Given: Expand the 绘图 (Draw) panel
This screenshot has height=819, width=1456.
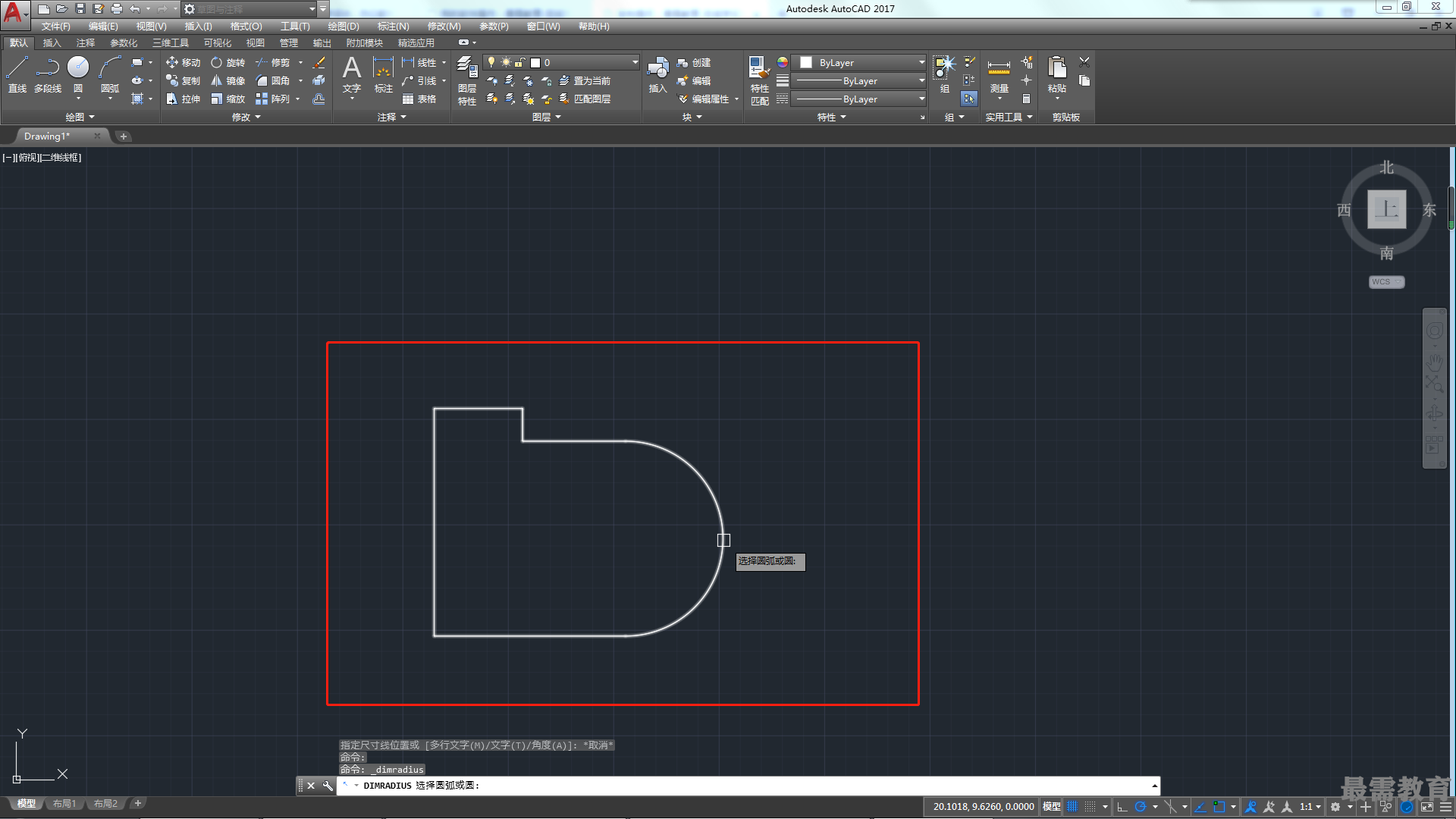Looking at the screenshot, I should (80, 117).
